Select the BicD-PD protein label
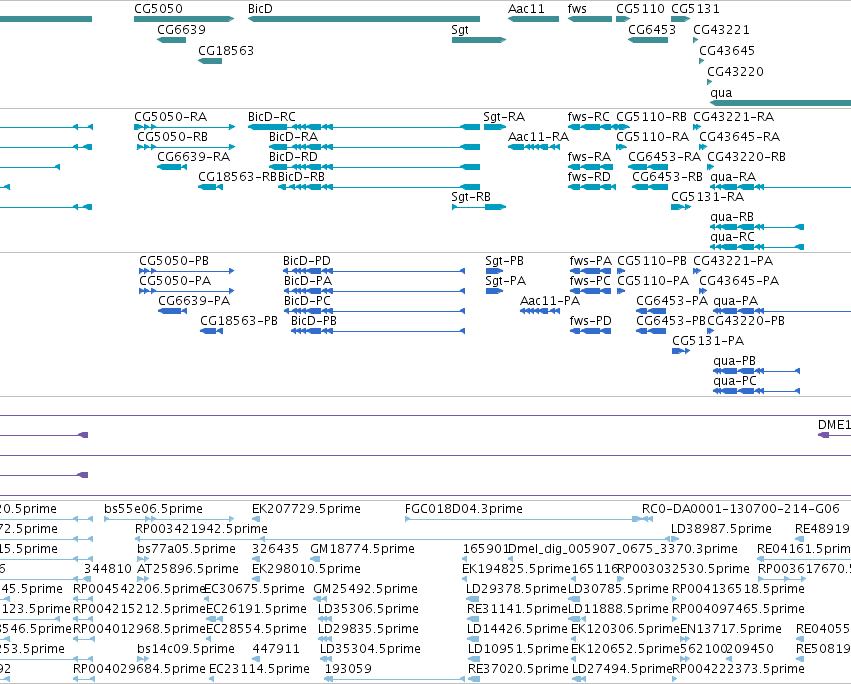 [307, 261]
